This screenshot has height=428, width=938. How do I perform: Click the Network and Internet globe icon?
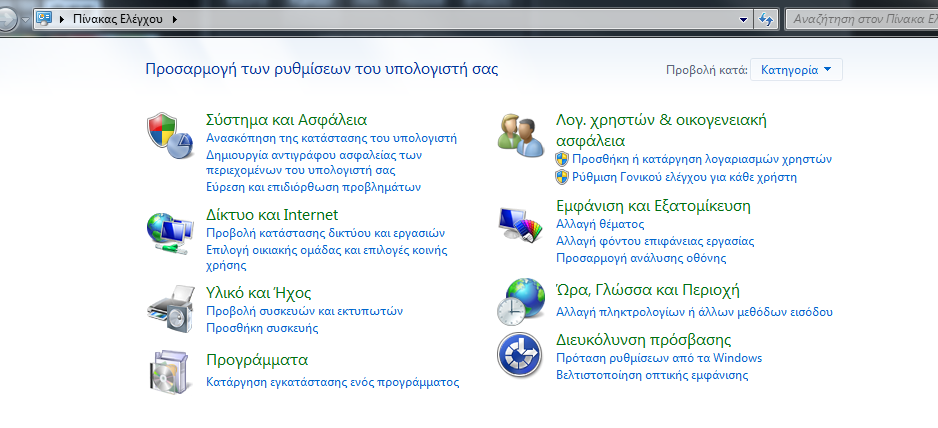point(170,233)
